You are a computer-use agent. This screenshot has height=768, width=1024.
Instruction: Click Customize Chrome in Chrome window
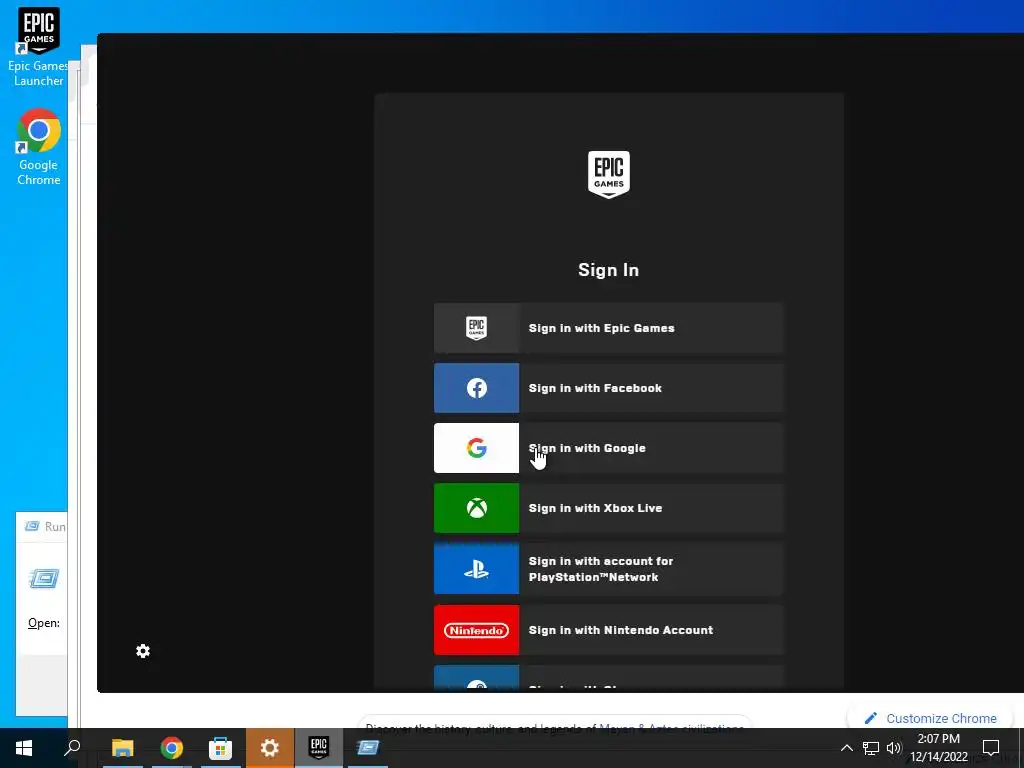[x=931, y=718]
